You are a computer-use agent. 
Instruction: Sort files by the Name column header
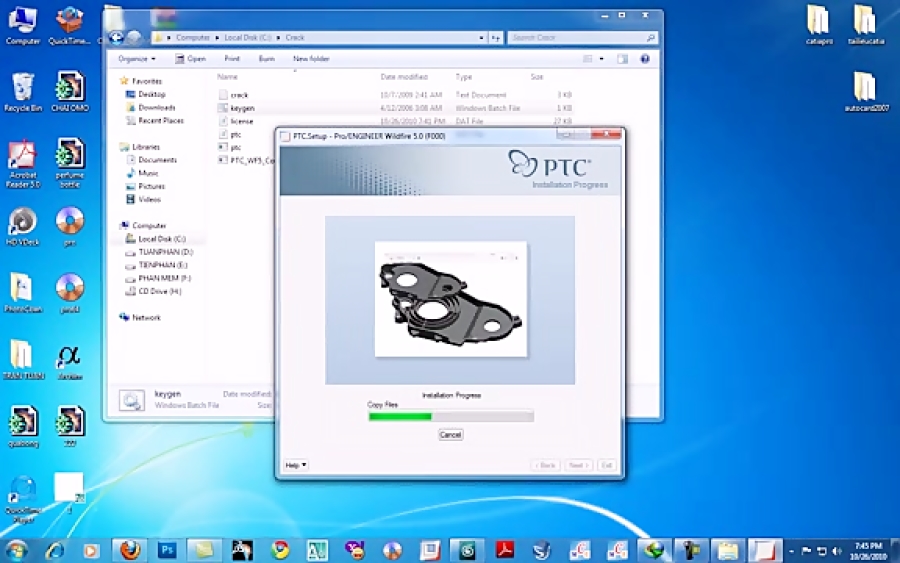(x=227, y=76)
